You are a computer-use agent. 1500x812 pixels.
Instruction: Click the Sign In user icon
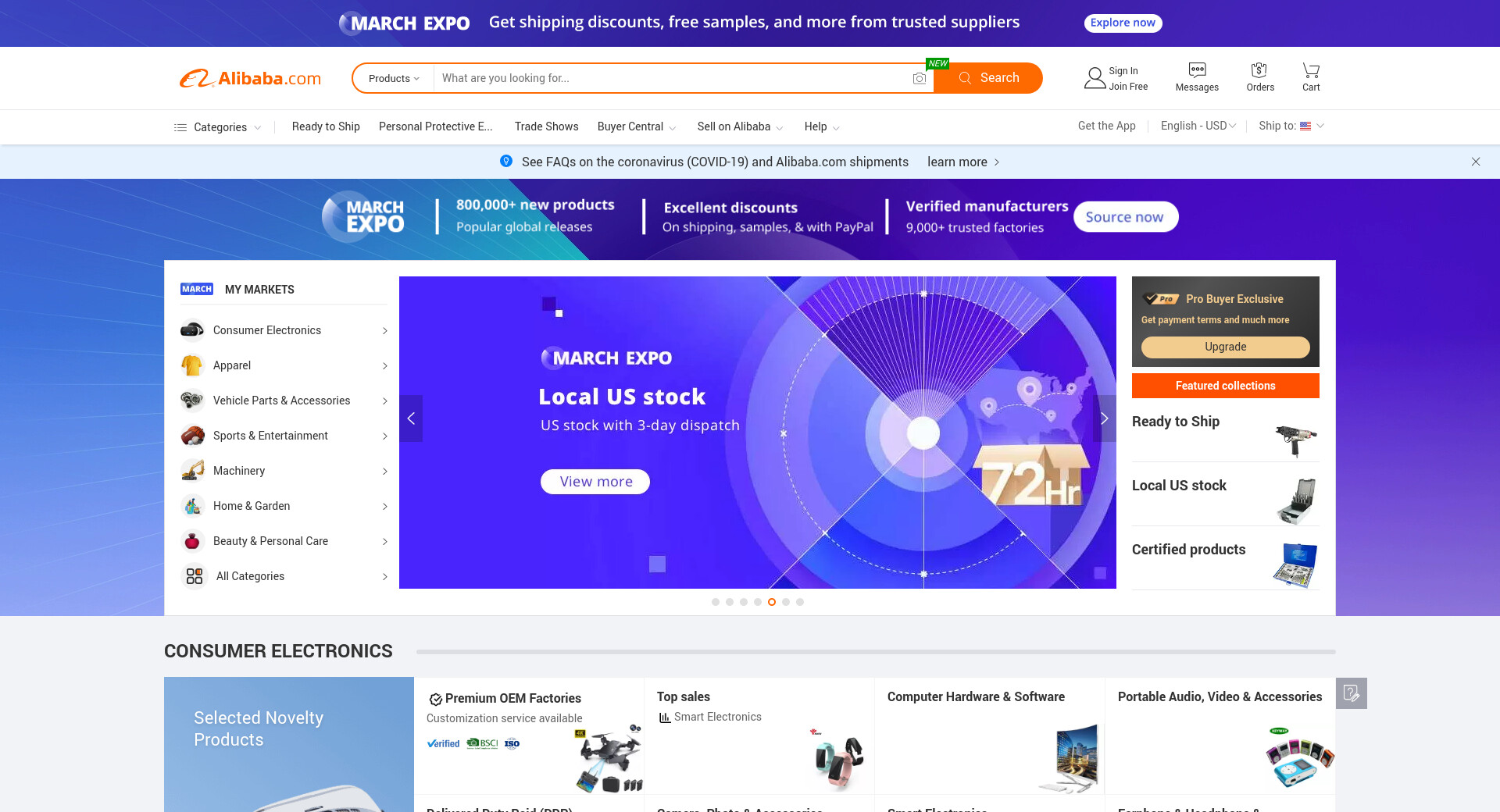coord(1095,78)
